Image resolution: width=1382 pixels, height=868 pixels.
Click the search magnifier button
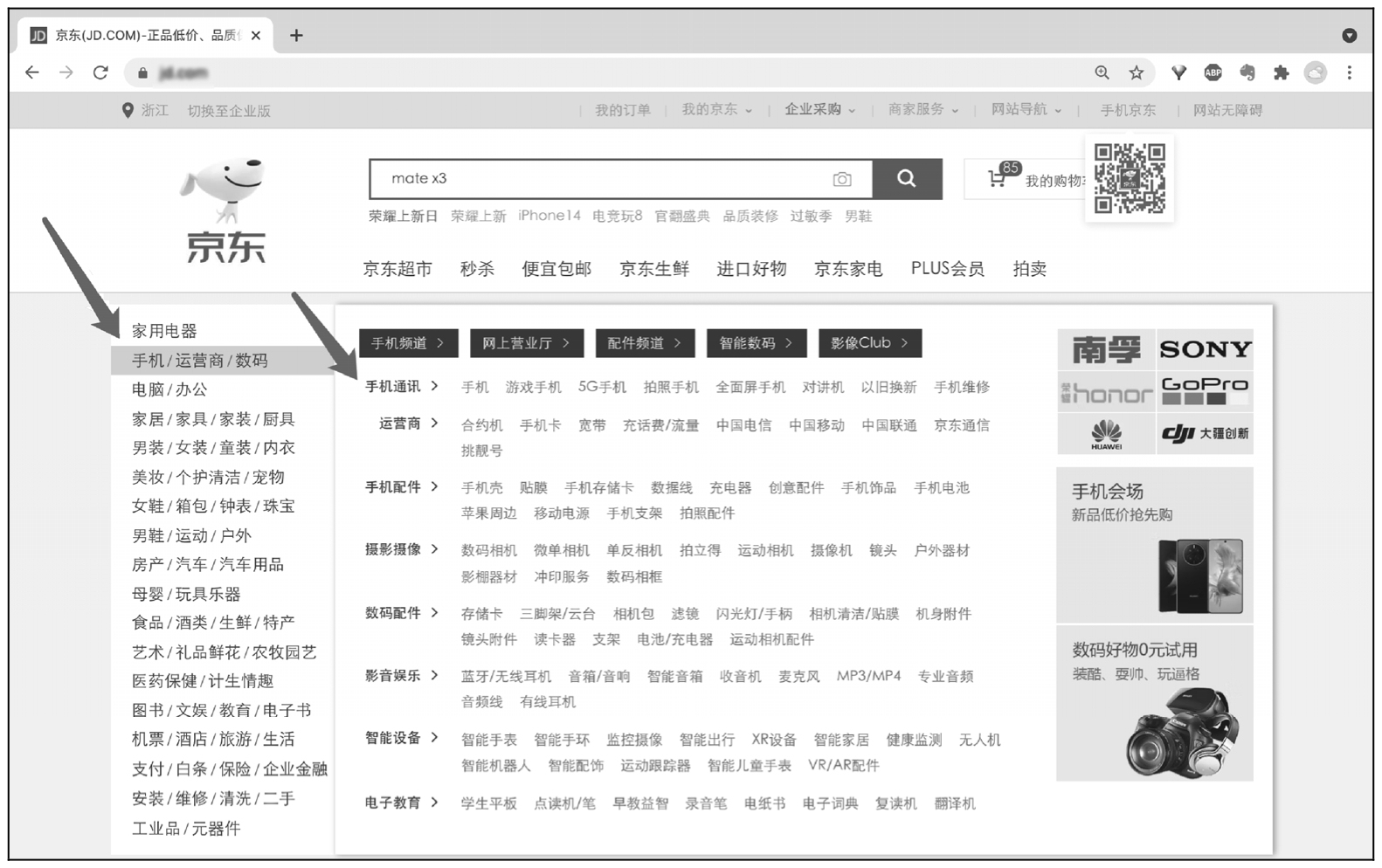(907, 179)
